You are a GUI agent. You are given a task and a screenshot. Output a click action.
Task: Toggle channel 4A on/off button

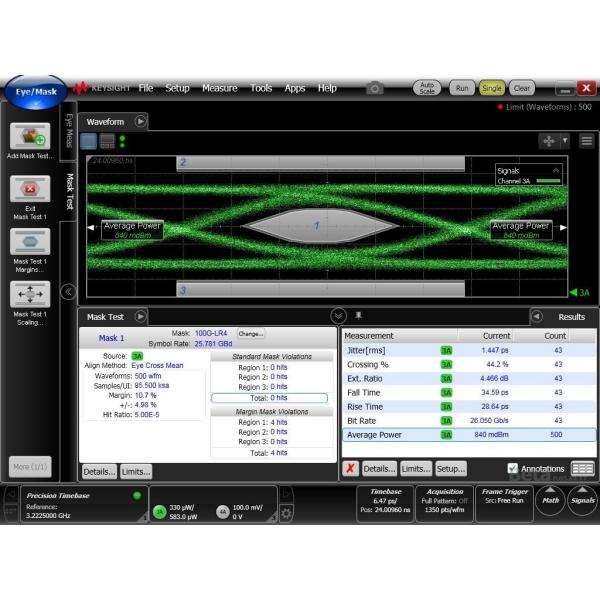coord(222,511)
